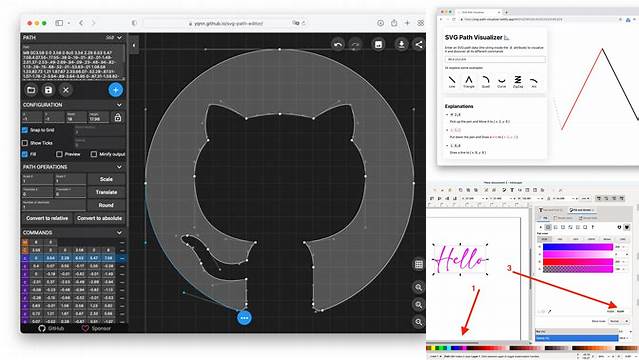The width and height of the screenshot is (639, 360).
Task: Click the blue plus add path button
Action: tap(116, 90)
